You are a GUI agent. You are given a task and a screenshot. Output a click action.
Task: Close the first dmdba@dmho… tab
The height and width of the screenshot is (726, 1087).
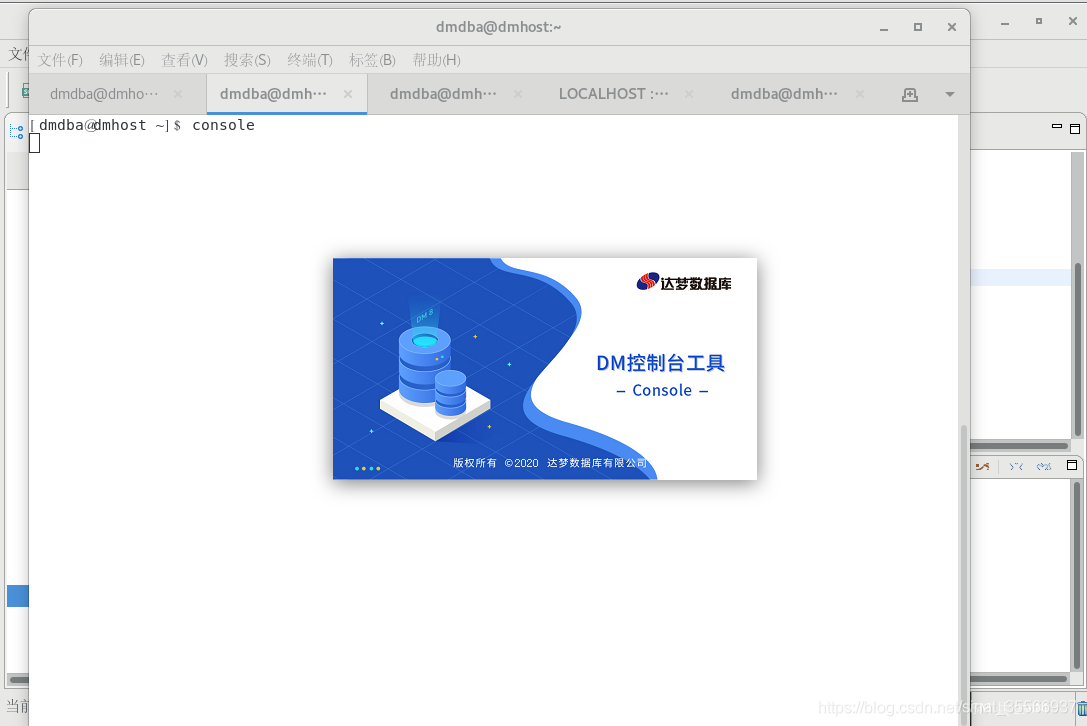tap(178, 94)
